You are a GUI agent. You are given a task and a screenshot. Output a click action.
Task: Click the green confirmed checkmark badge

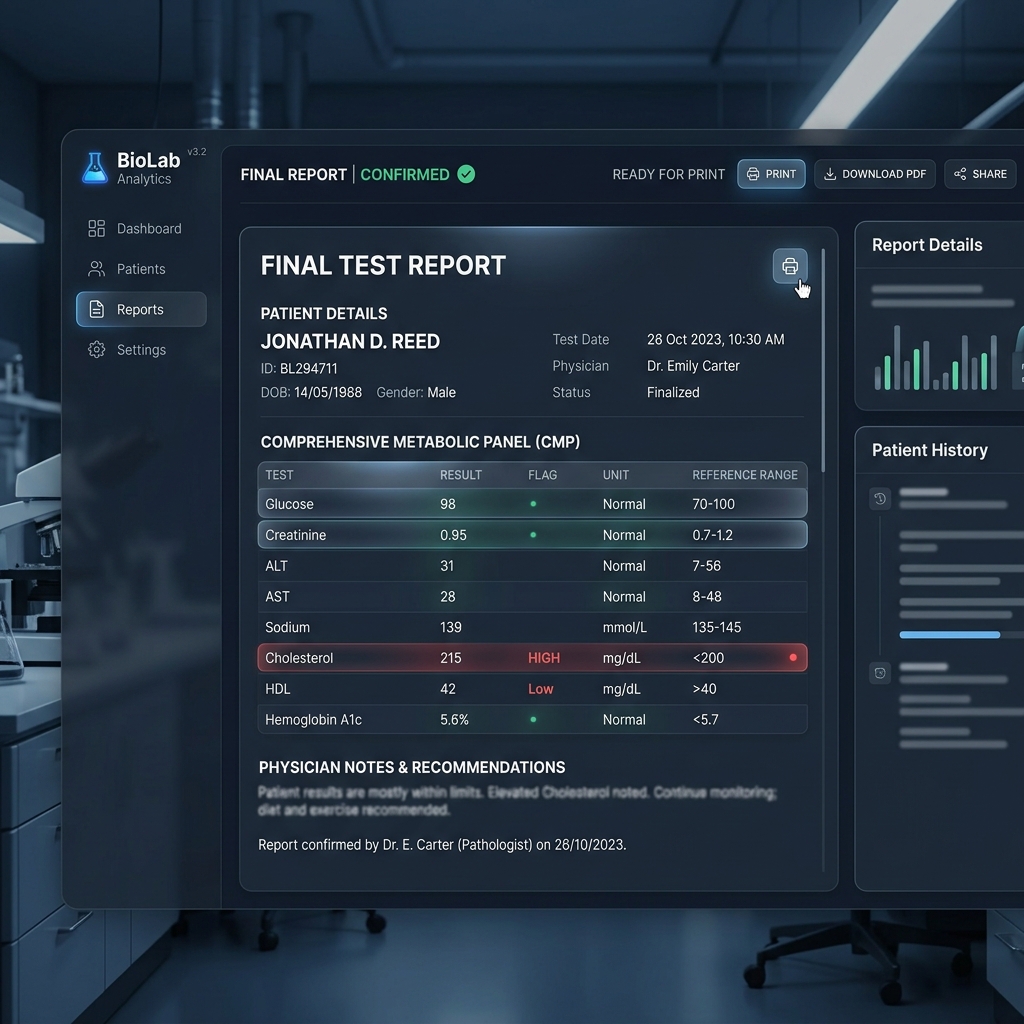[x=466, y=174]
